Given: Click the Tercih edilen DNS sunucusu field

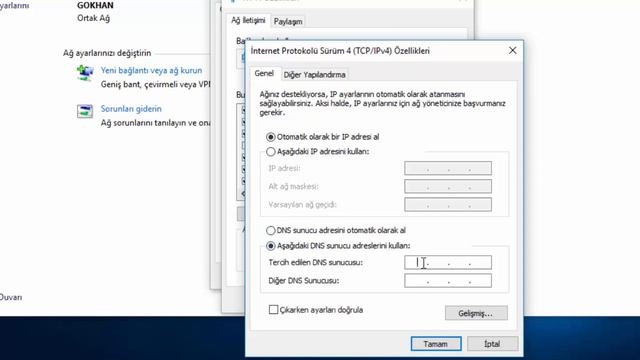Looking at the screenshot, I should 448,262.
